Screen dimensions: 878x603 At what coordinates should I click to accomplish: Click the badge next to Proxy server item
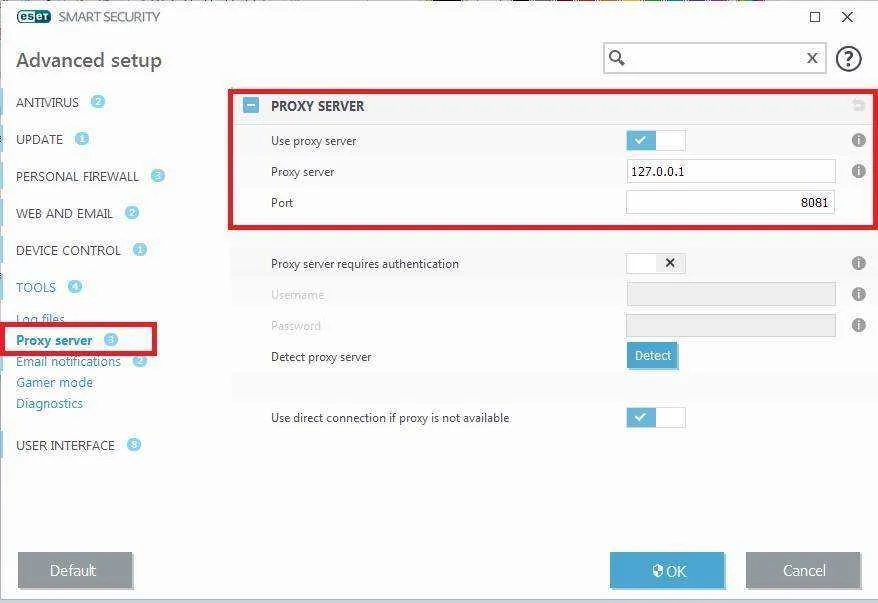tap(111, 339)
